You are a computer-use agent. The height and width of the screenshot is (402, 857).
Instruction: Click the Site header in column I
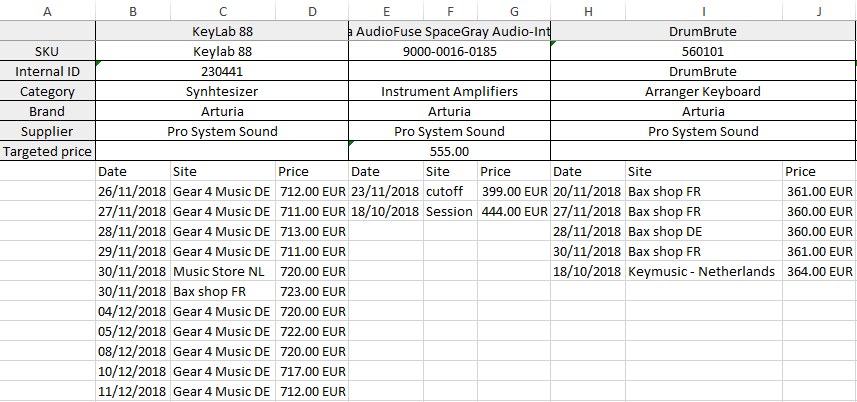pyautogui.click(x=704, y=172)
